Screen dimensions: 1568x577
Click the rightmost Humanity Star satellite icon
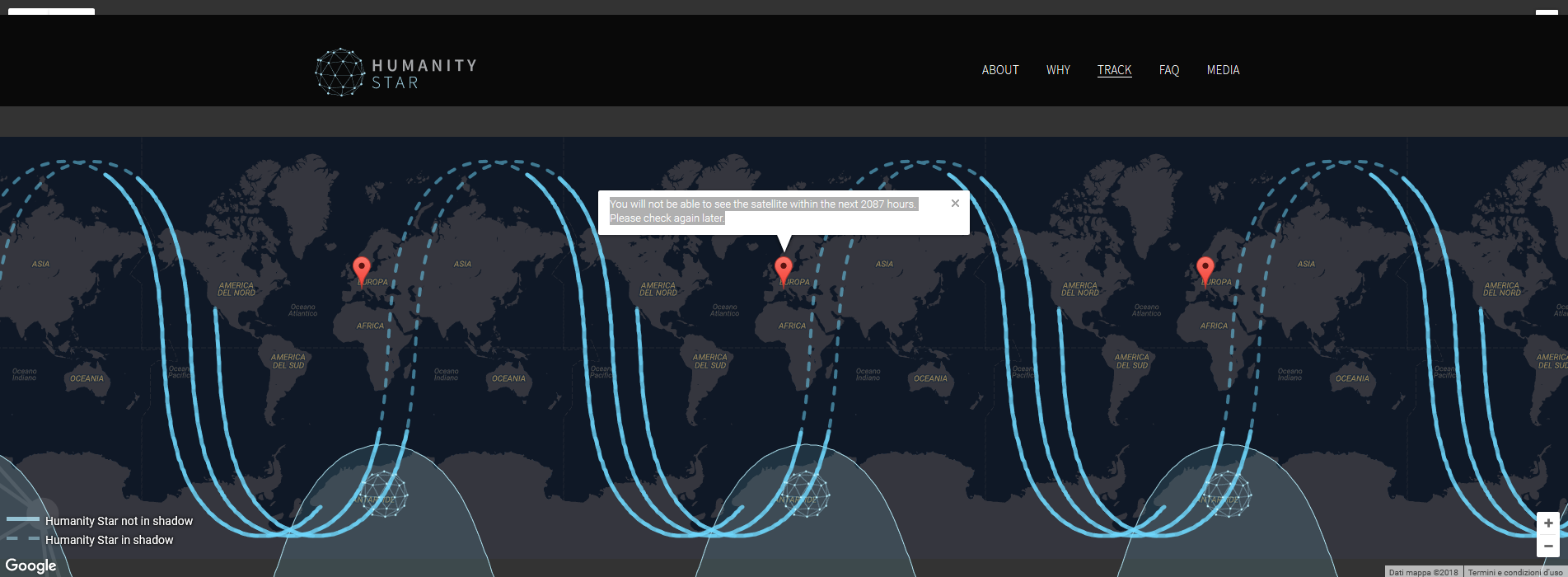1227,494
